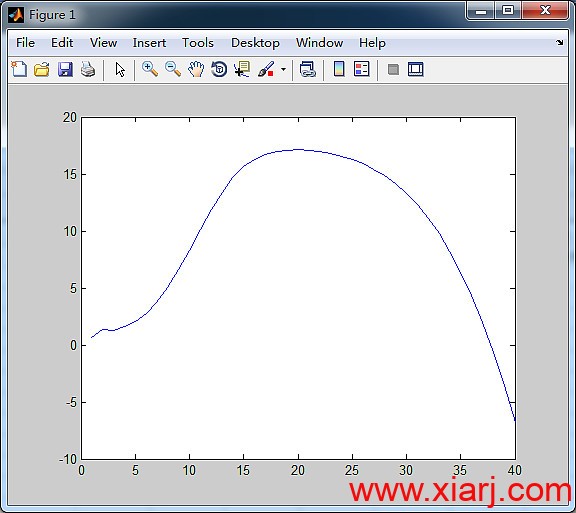The height and width of the screenshot is (513, 576).
Task: Create a new figure with toolbar icon
Action: tap(19, 69)
